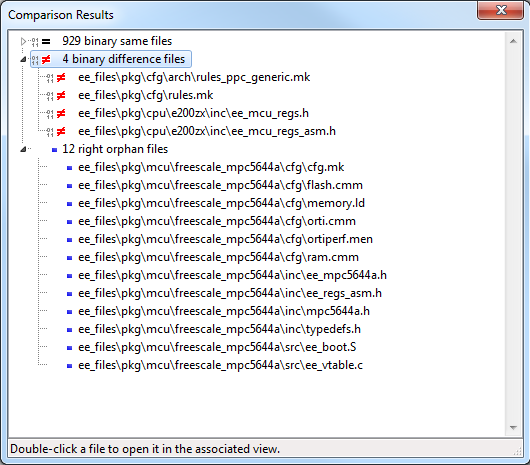
Task: Click the not-equal icon for rules_ppc_generic.mk
Action: [x=61, y=77]
